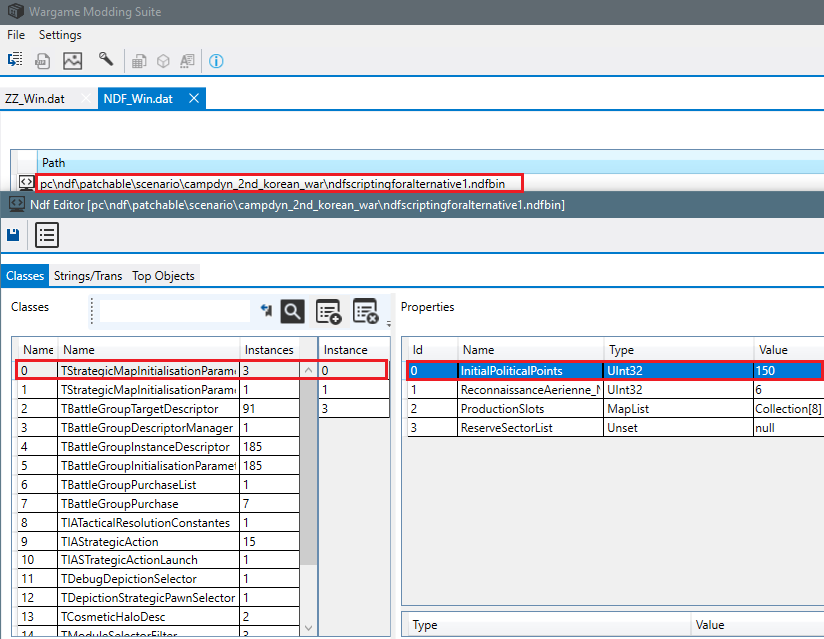Viewport: 824px width, 639px height.
Task: Close the NDF_Win.dat tab
Action: pos(194,98)
